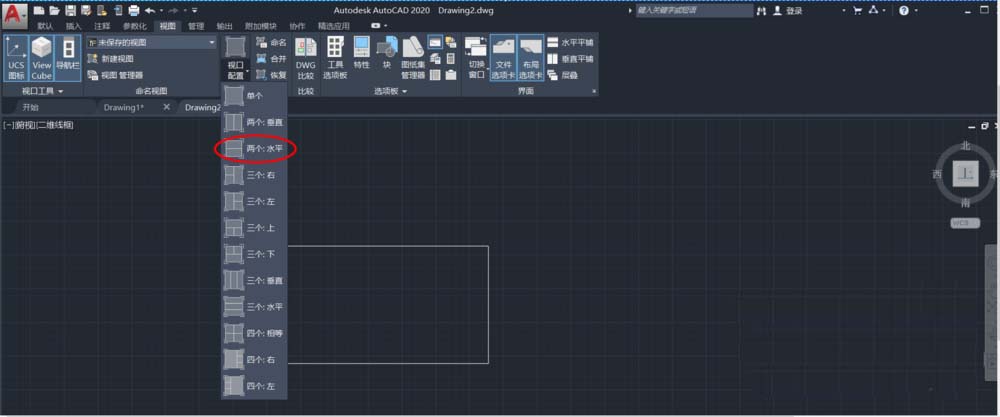Open 图纸集管理器 sheet set manager
Screen dimensions: 1000x417
tap(413, 58)
